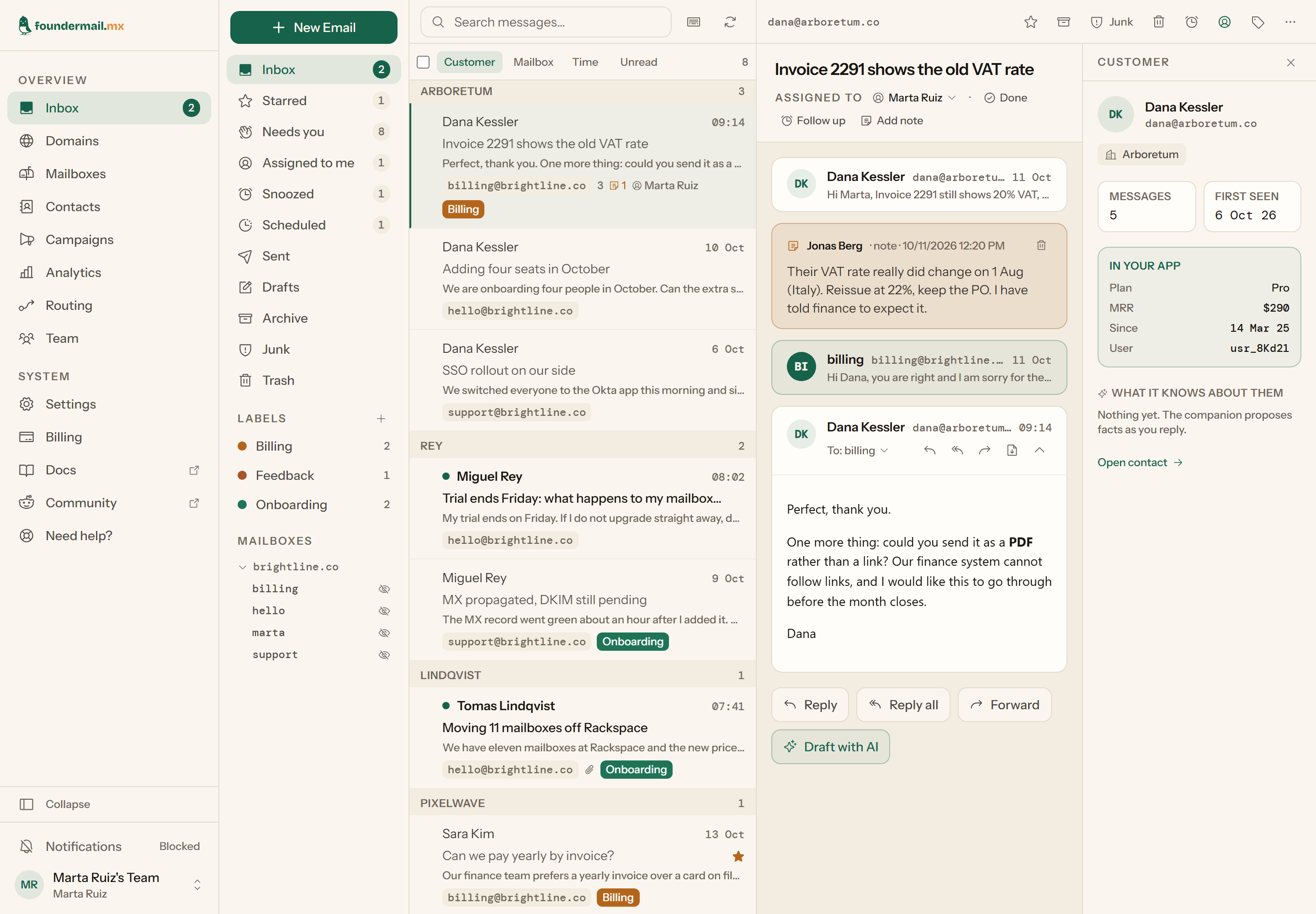Screen dimensions: 1316x914
Task: Delete Jonas Berg's note
Action: (x=1041, y=245)
